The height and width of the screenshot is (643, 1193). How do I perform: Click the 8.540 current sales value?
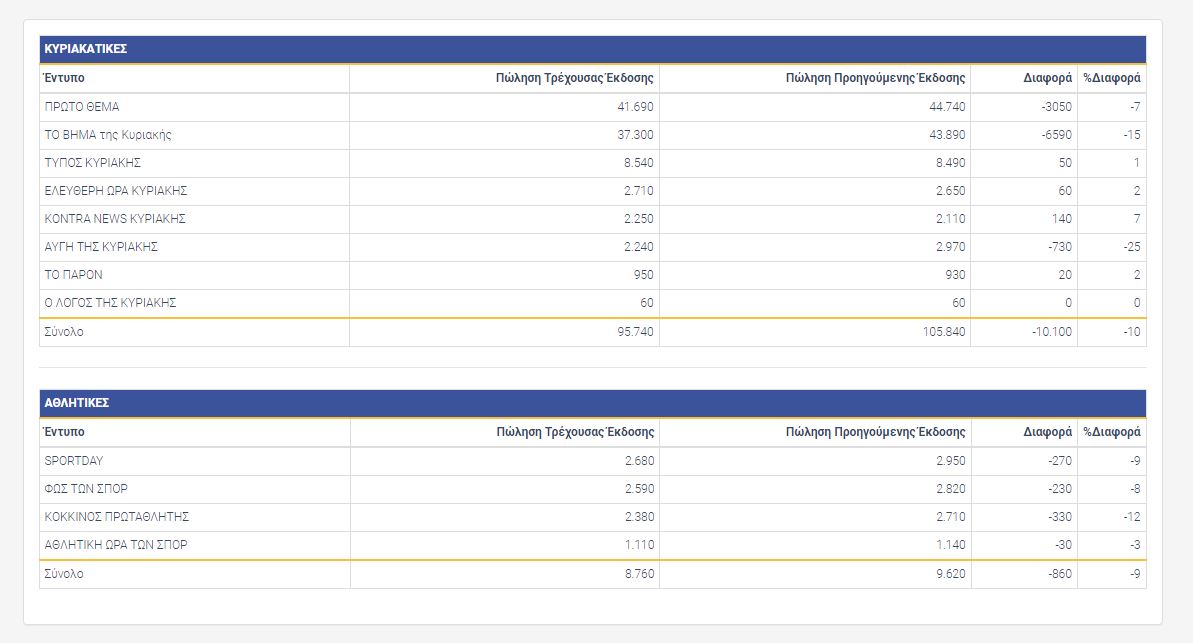coord(639,163)
